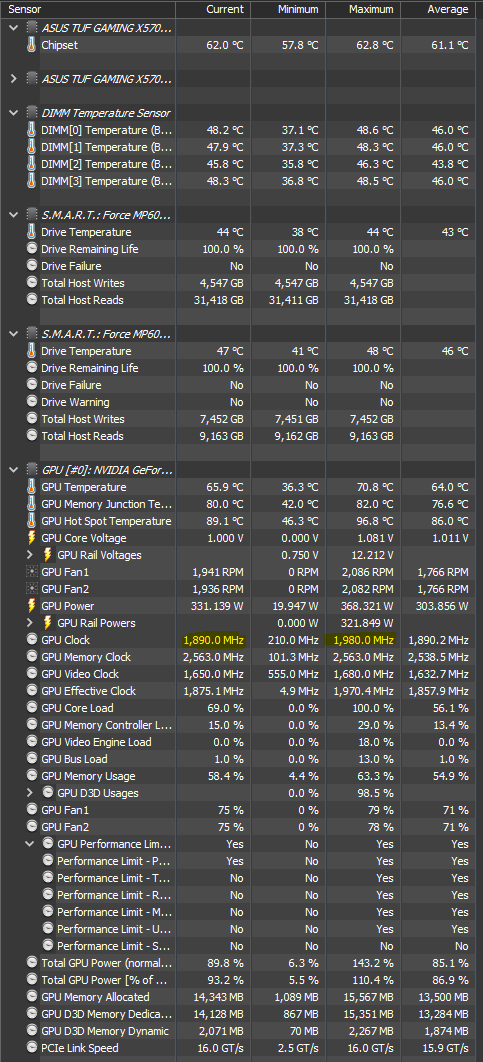Click the 368.321 W maximum GPU Power value
Viewport: 483px width, 1062px height.
coord(368,606)
